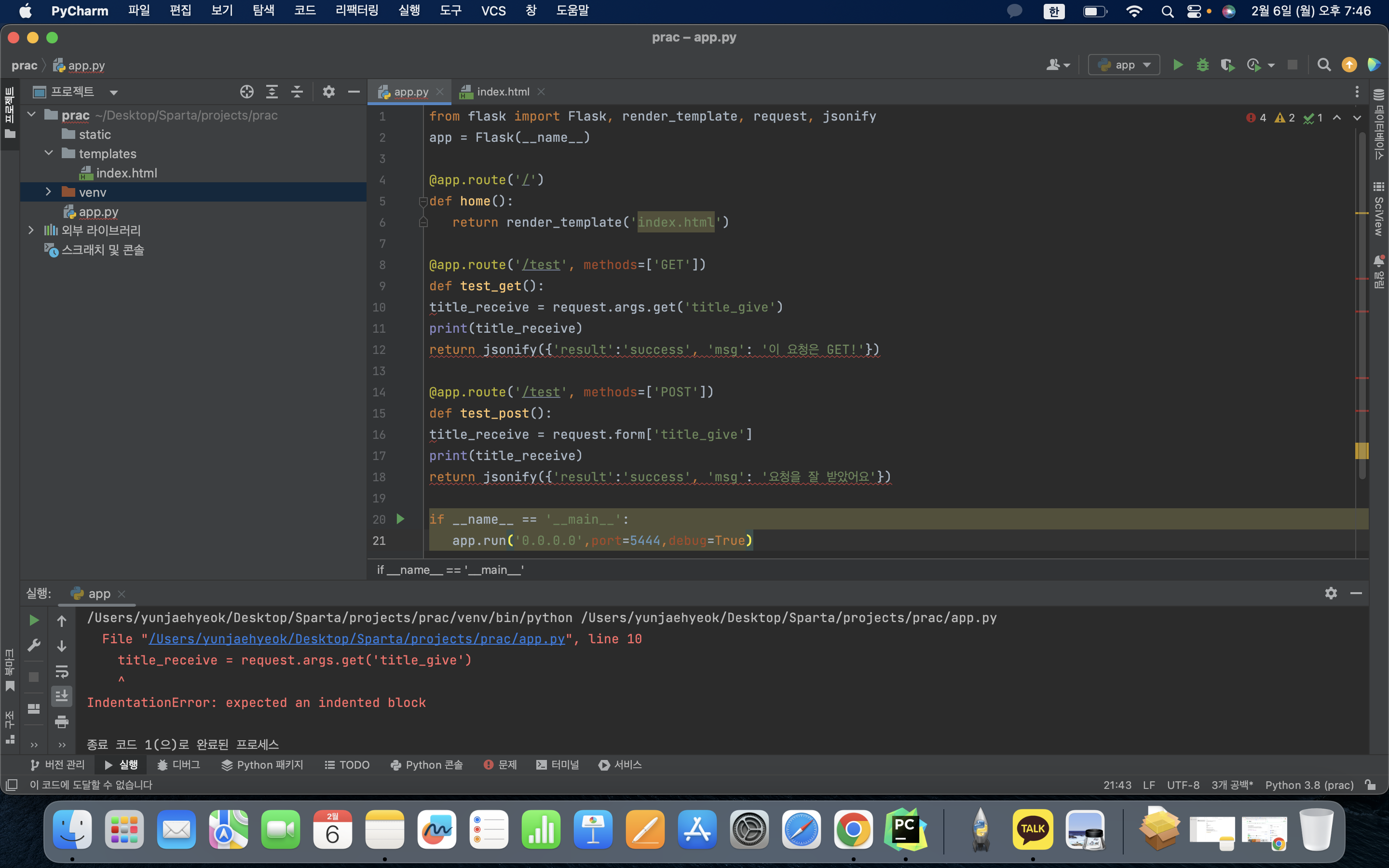
Task: Click the IDE update arrow icon
Action: coord(1349,65)
